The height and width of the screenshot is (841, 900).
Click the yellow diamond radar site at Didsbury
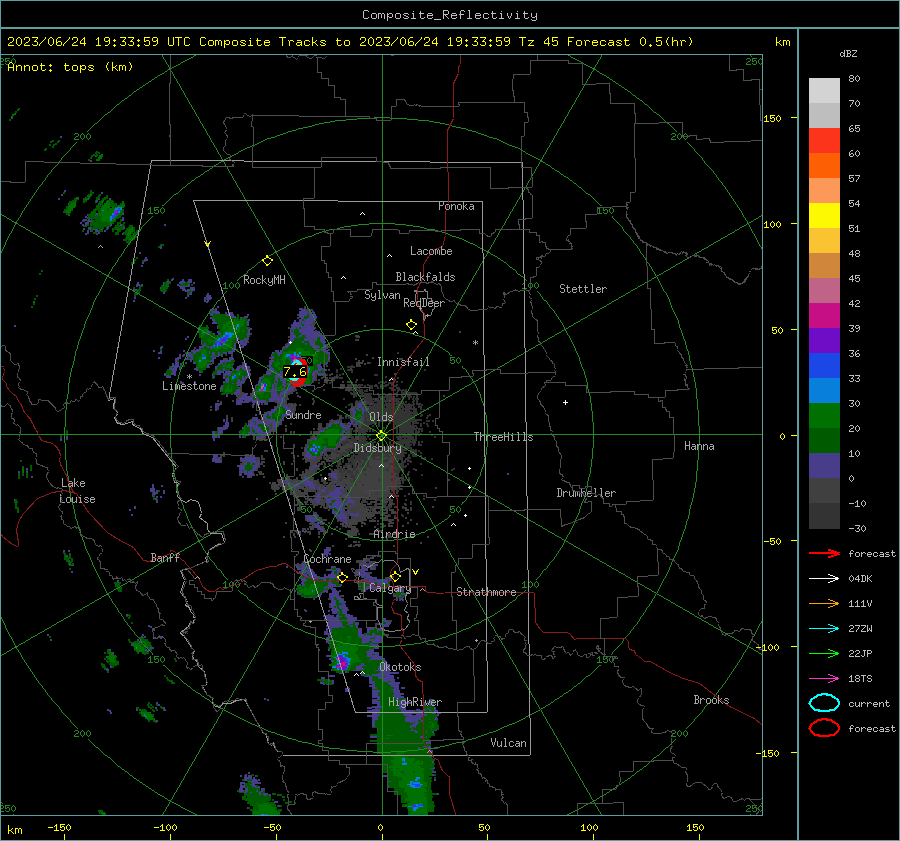[381, 435]
